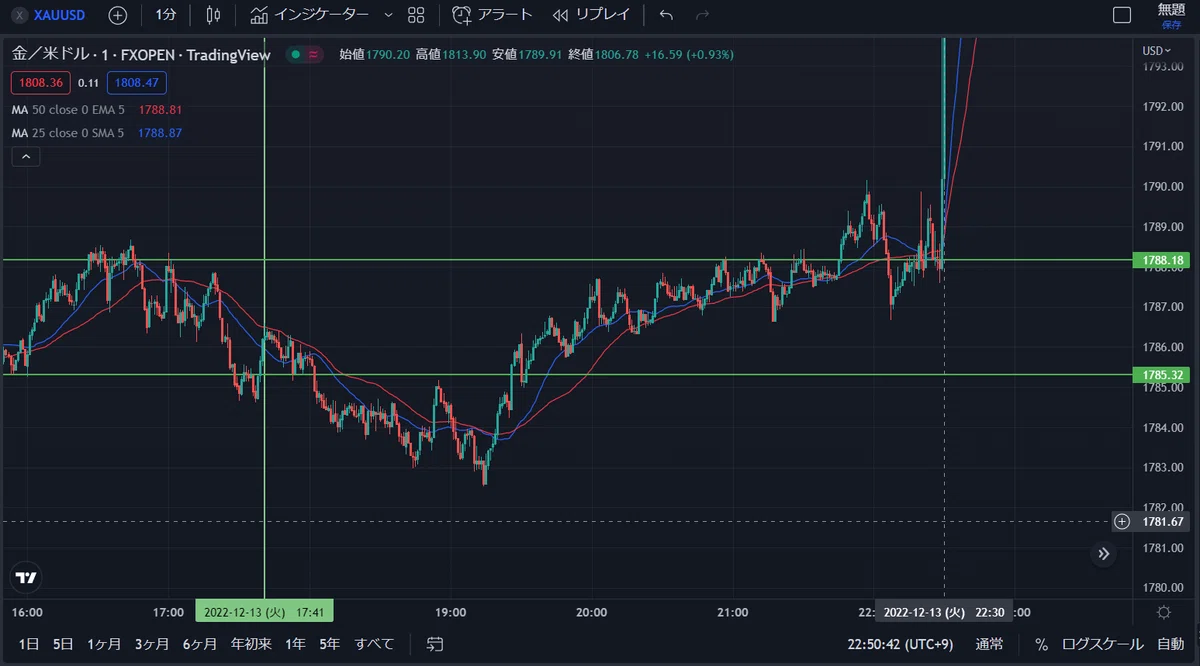The image size is (1200, 666).
Task: Select the 3ヶ月 time range
Action: pos(151,643)
